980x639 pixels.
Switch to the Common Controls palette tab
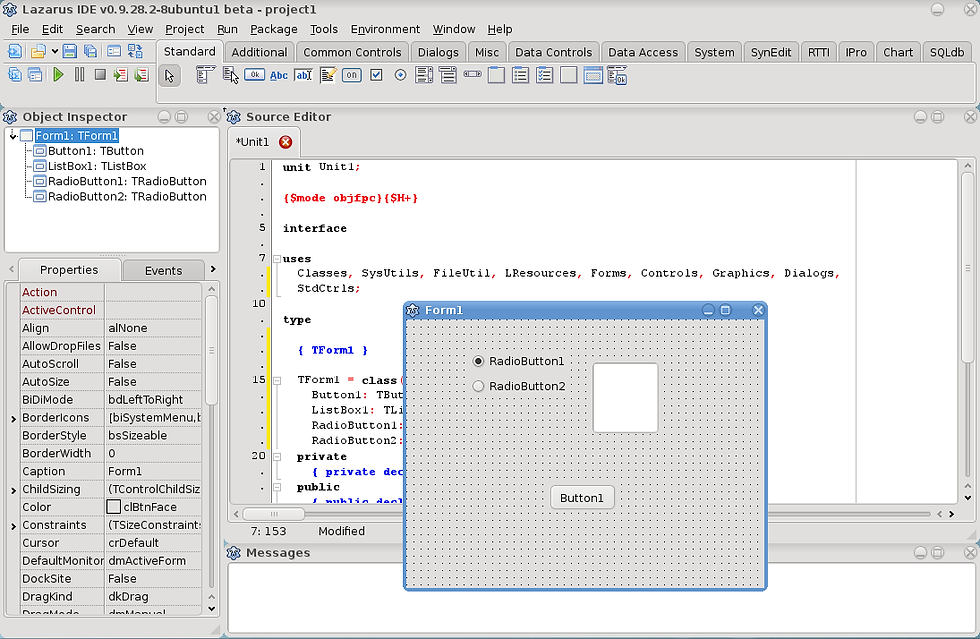352,52
